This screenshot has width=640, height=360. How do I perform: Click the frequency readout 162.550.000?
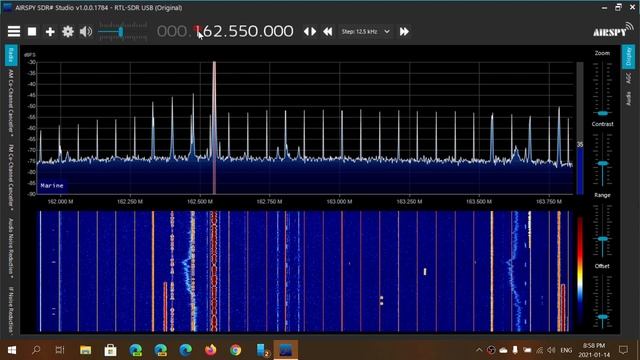[x=225, y=31]
